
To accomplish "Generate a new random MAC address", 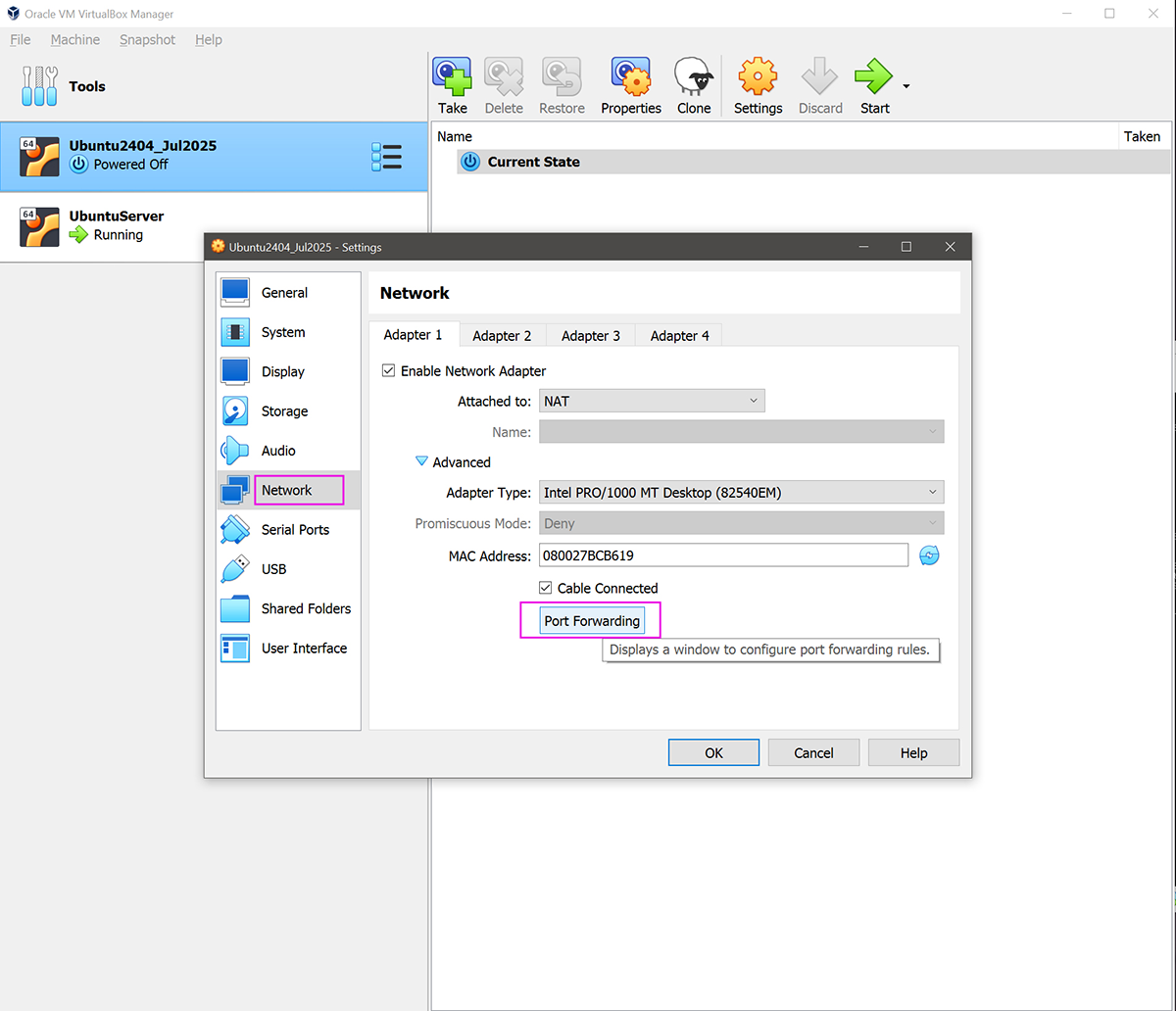I will coord(929,555).
